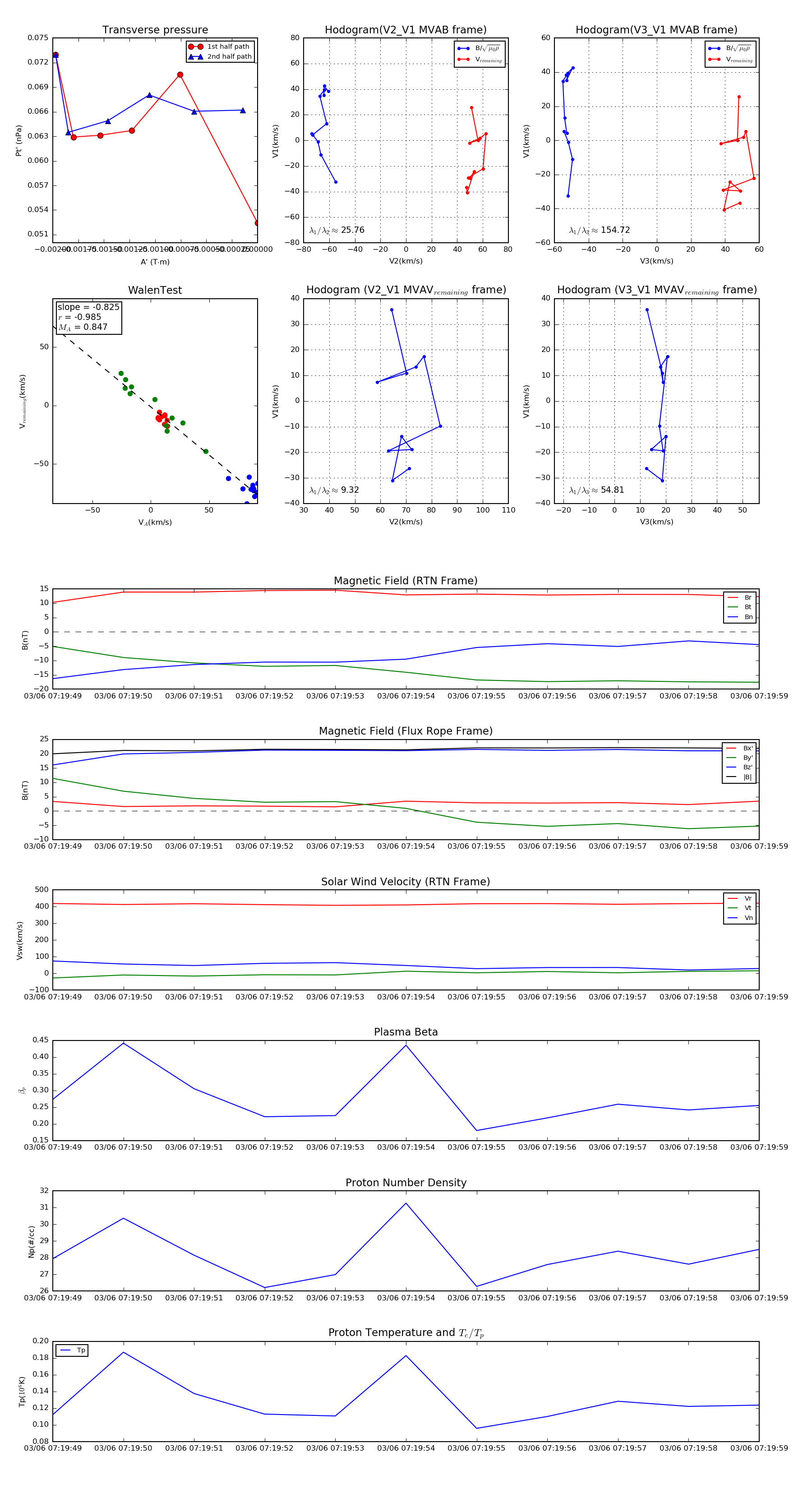This screenshot has width=812, height=1489.
Task: Click 'Magnetic Field (Flux Rope Frame)' title
Action: pyautogui.click(x=406, y=731)
